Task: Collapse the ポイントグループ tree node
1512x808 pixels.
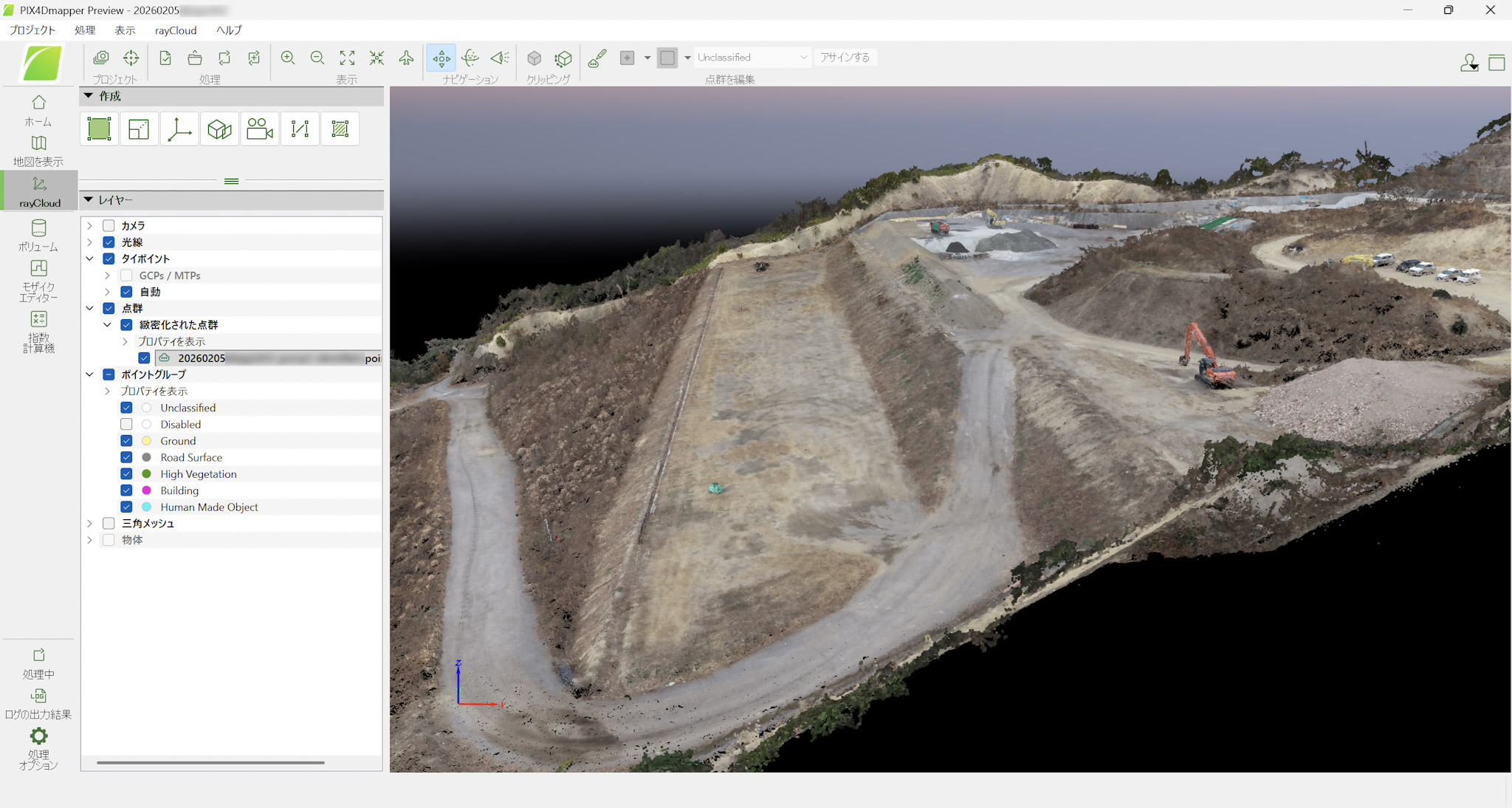Action: click(x=90, y=374)
